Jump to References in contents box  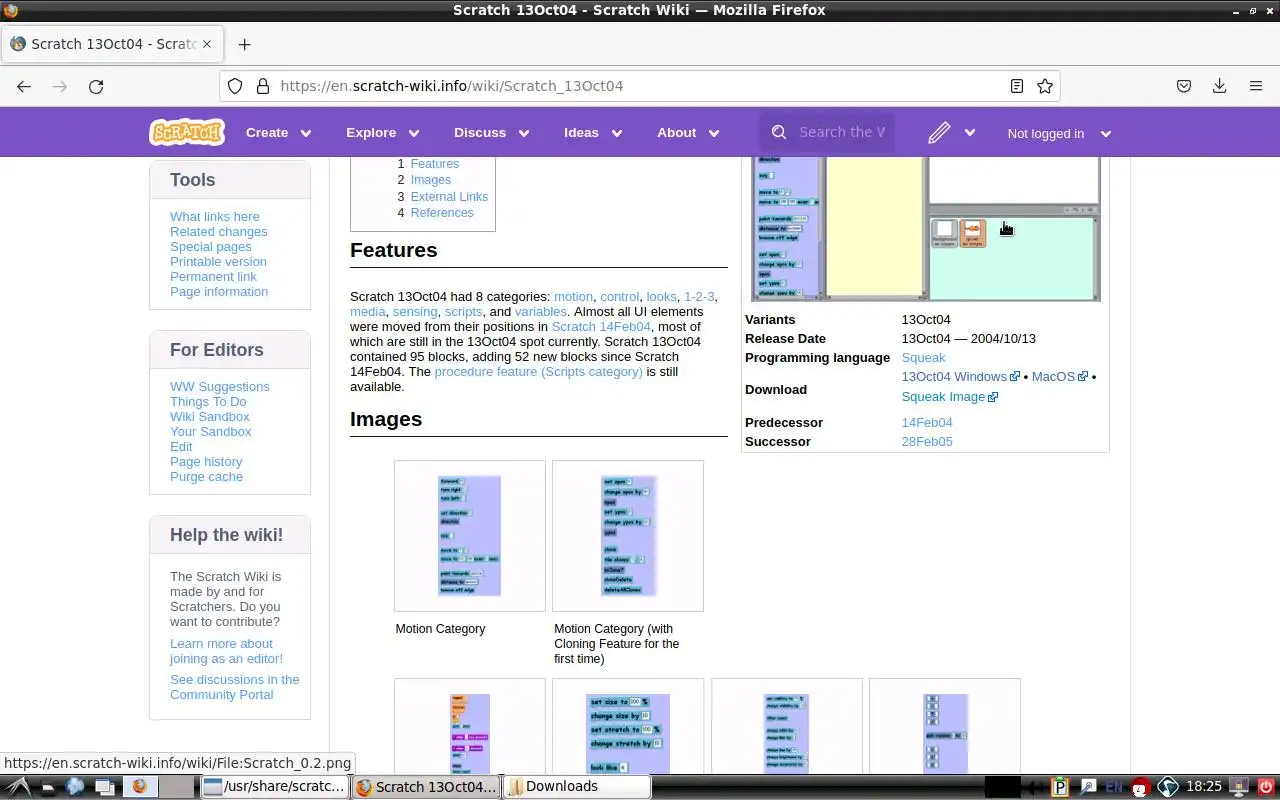pyautogui.click(x=441, y=213)
